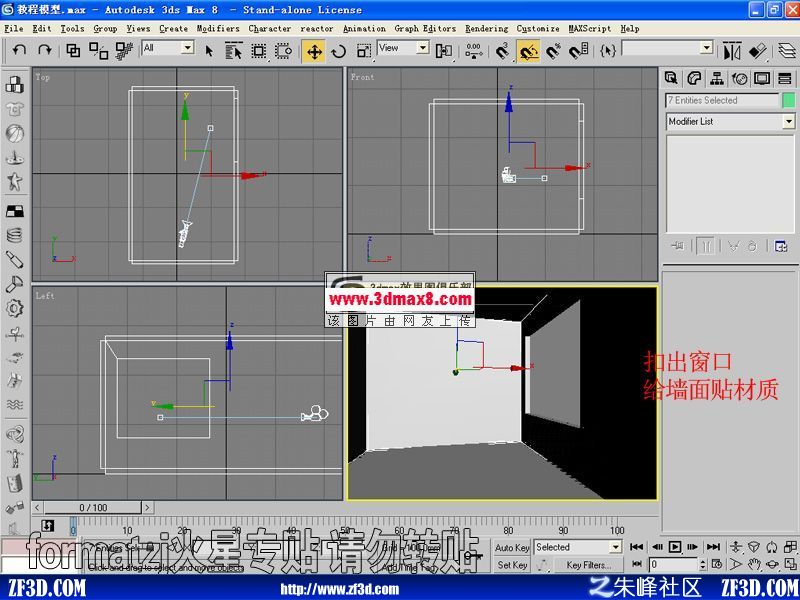Open the reactor menu
Screen dimensions: 800x600
click(x=316, y=29)
